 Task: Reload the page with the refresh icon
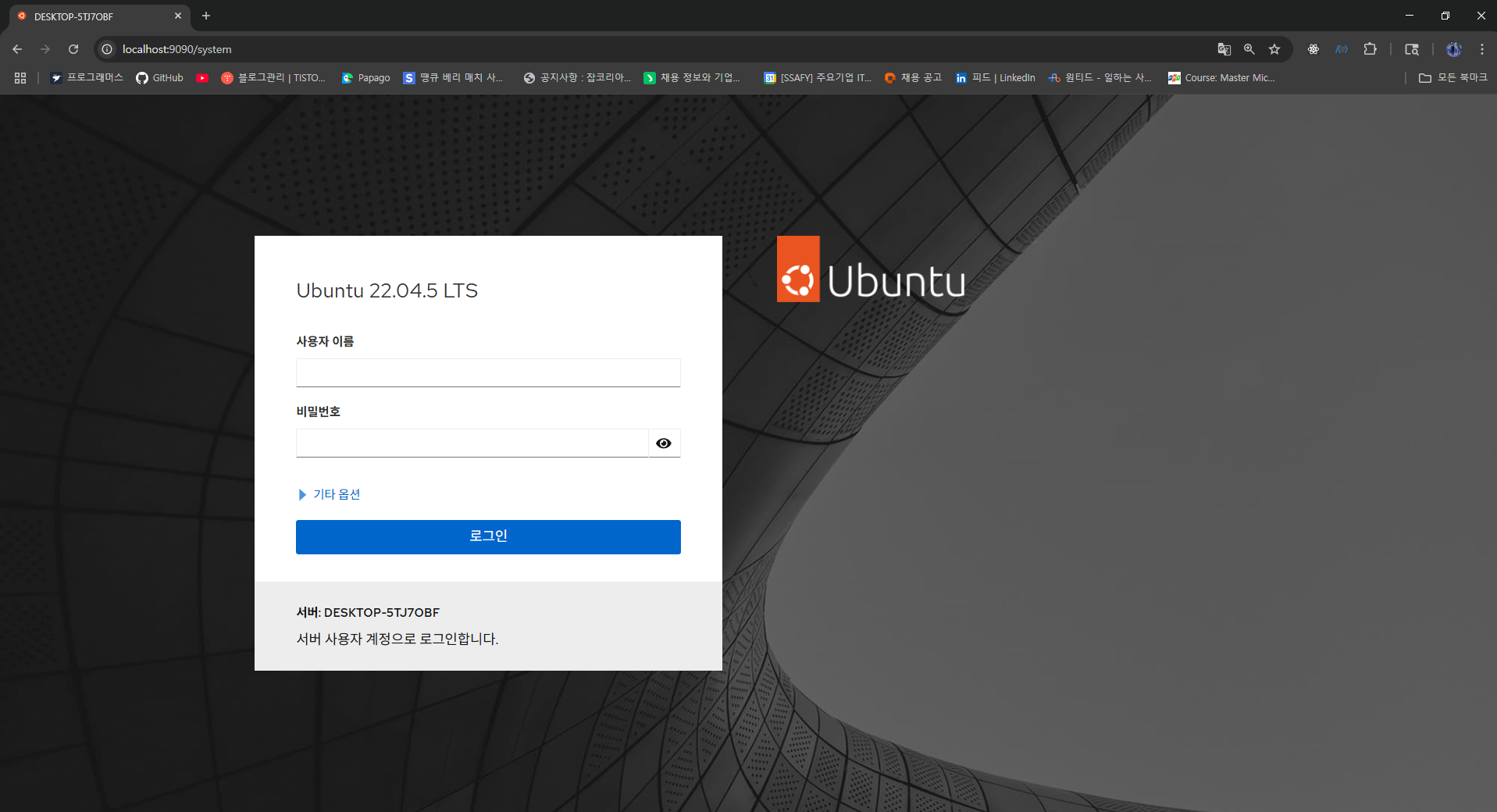pos(73,49)
